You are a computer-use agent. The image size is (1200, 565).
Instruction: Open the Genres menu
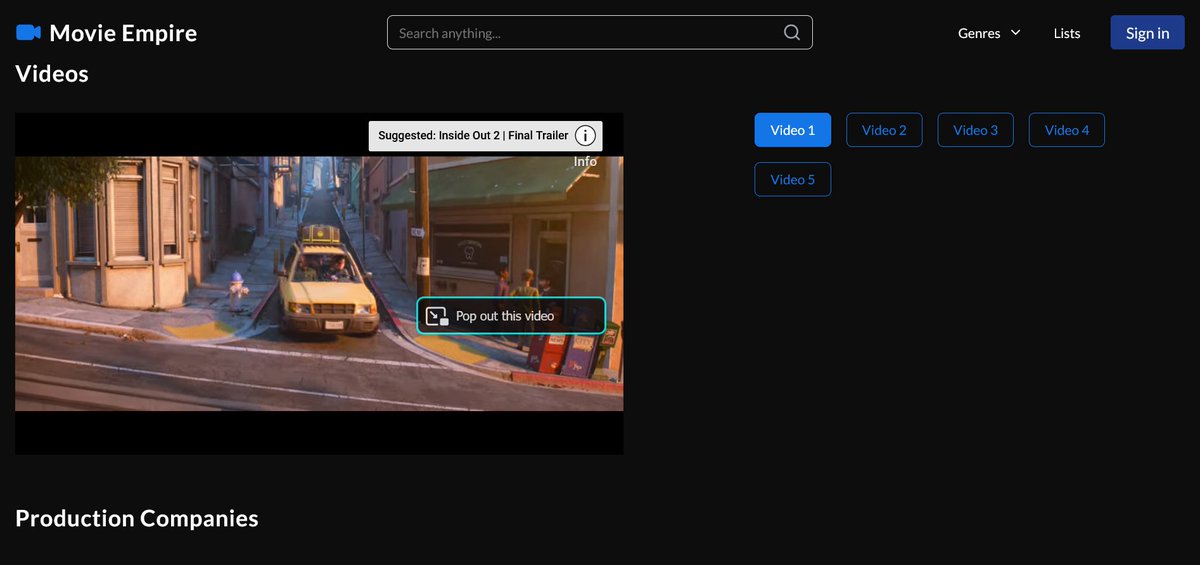(989, 33)
